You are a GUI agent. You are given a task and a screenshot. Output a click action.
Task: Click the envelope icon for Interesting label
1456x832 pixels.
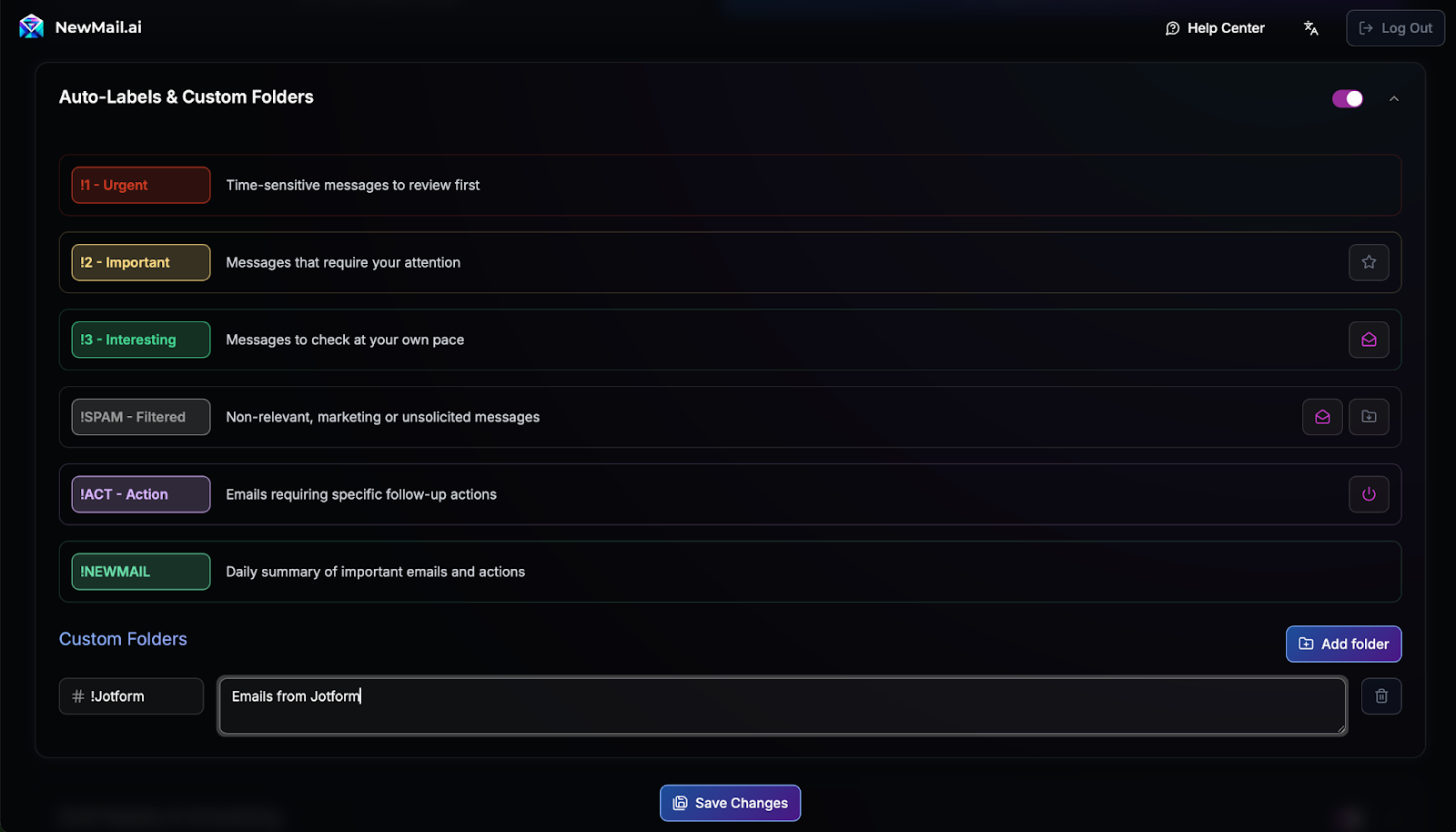[x=1369, y=340]
